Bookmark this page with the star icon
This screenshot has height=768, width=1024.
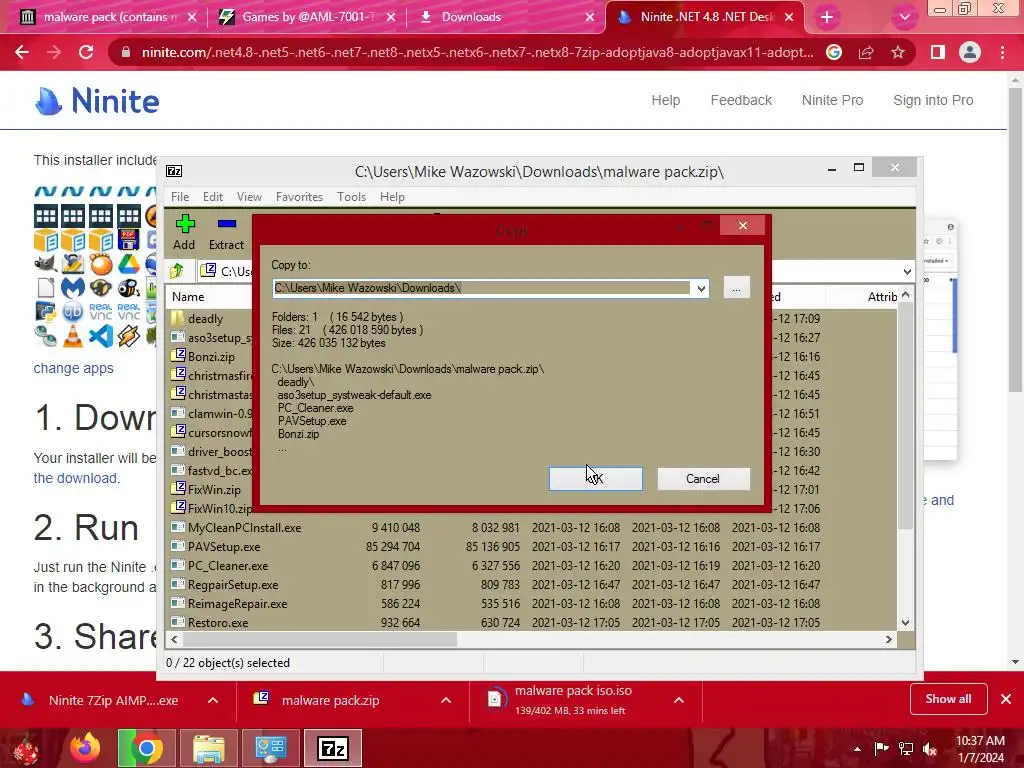tap(898, 52)
